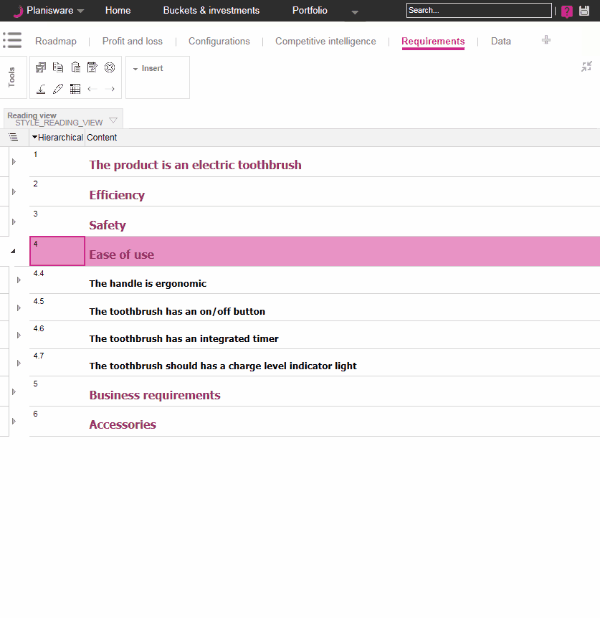Switch to the Data tab
600x618 pixels.
click(501, 41)
